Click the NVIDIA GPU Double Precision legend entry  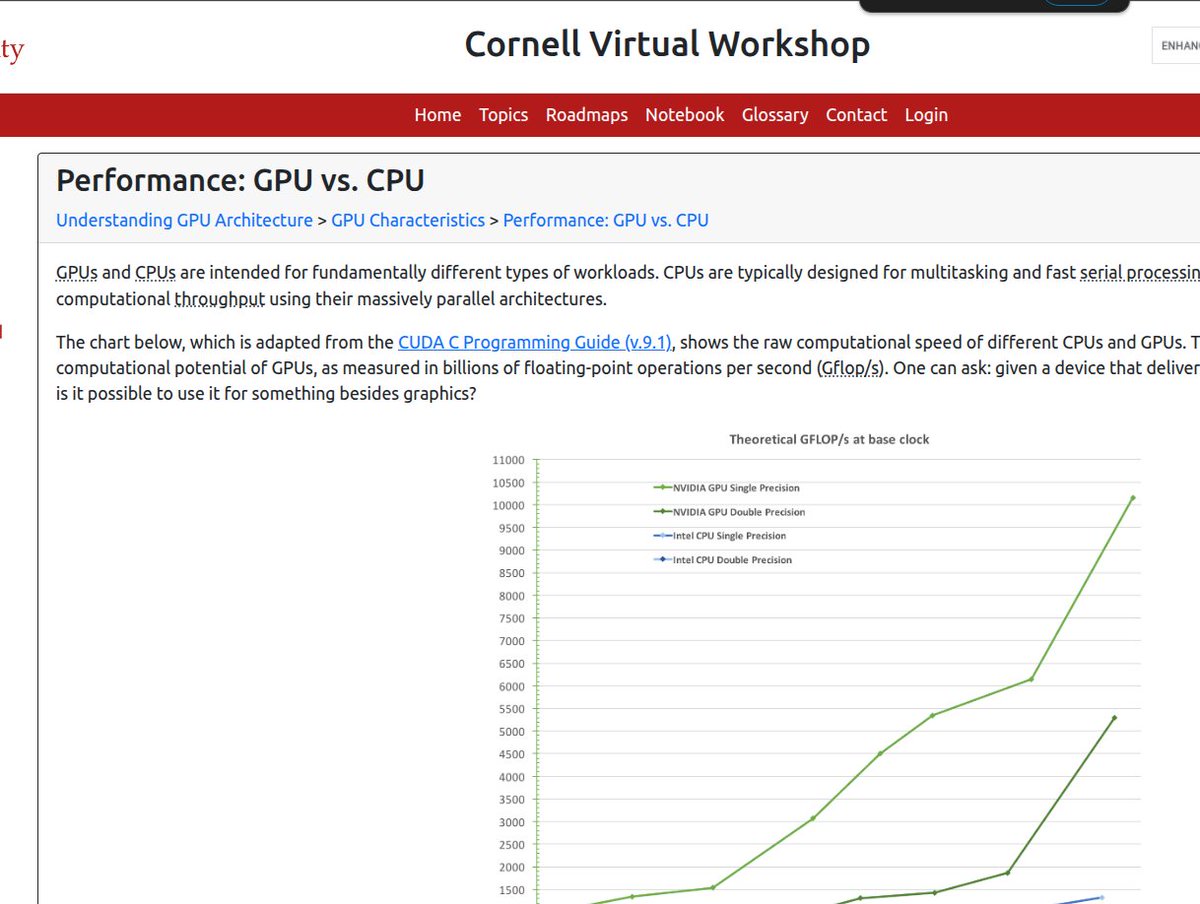click(x=729, y=512)
